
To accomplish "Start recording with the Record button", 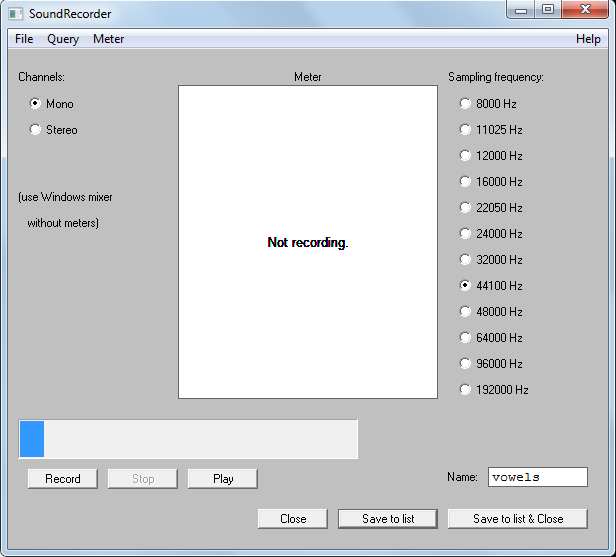I will click(63, 479).
